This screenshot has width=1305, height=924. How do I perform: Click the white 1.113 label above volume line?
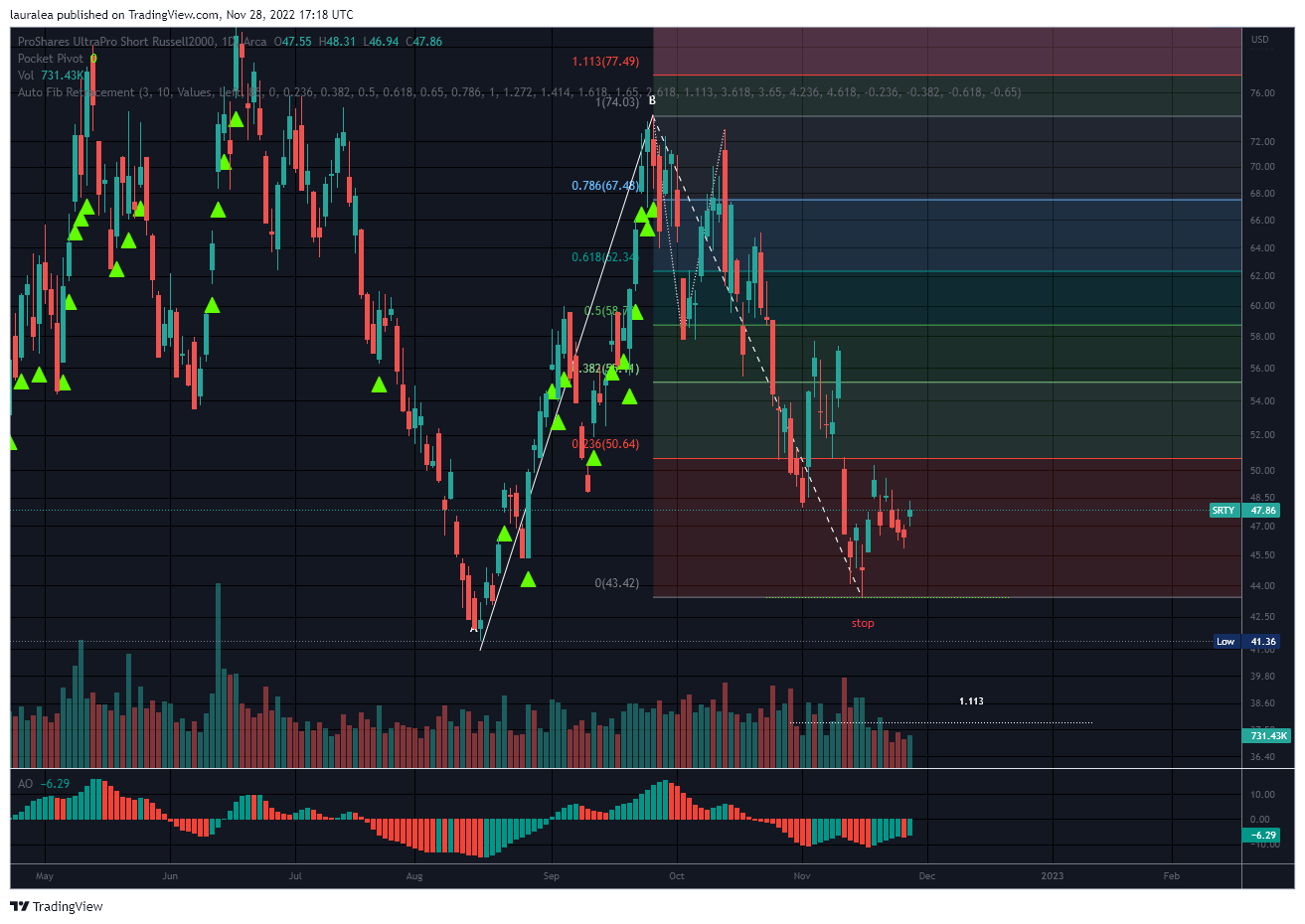(x=971, y=701)
